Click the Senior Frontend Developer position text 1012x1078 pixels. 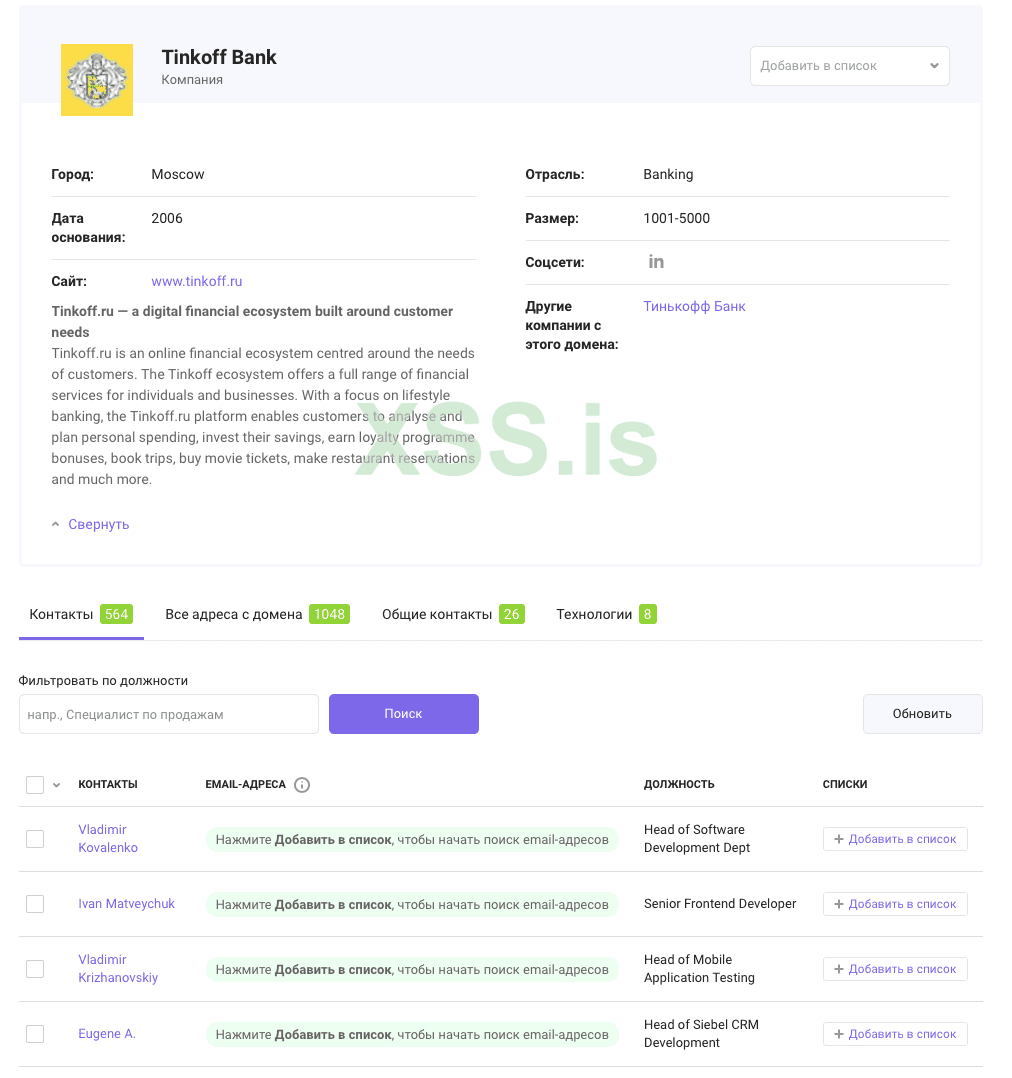click(720, 904)
